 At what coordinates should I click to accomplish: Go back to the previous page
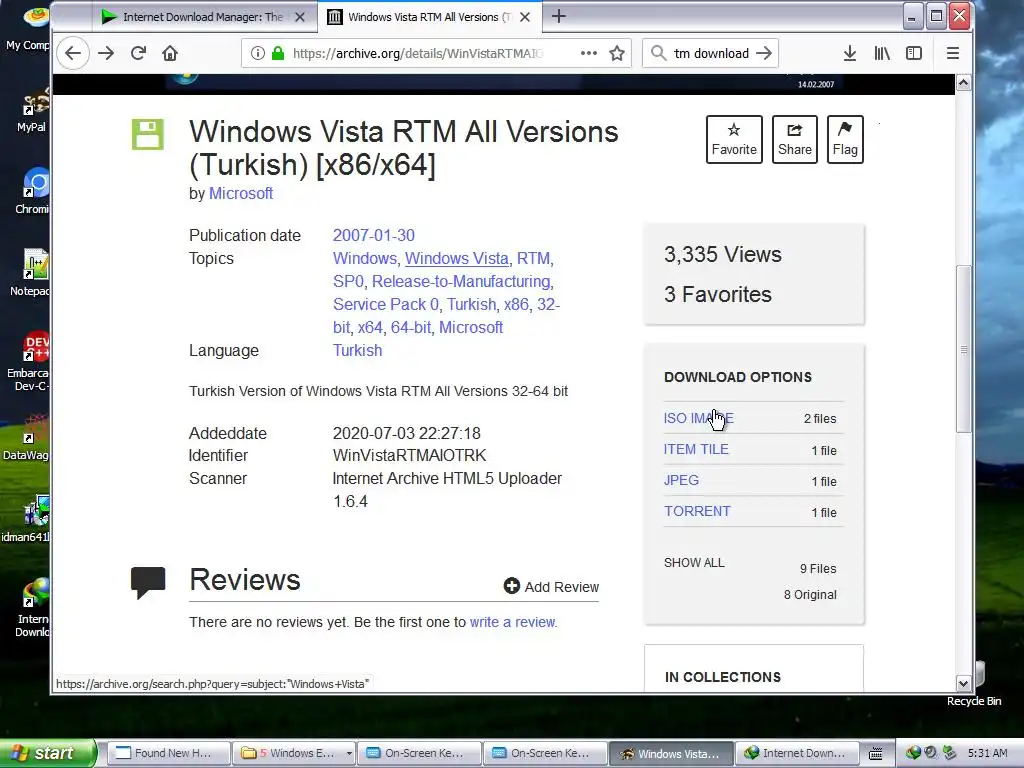click(72, 54)
